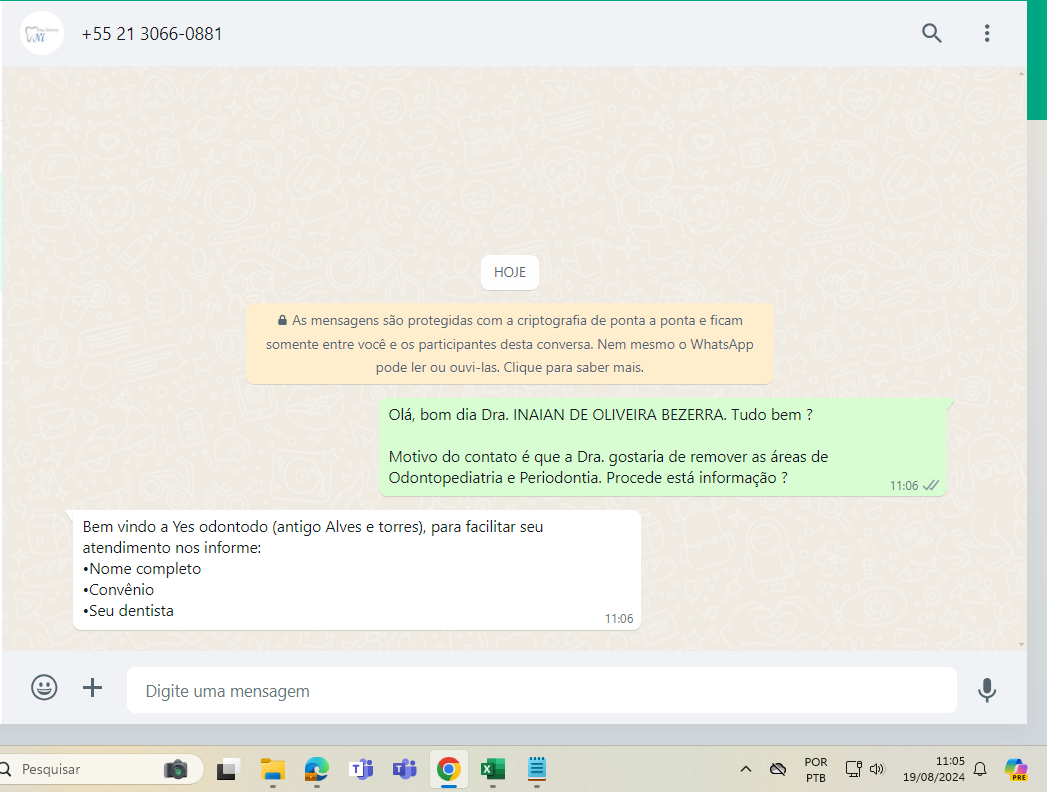Attach a file with the plus icon

pos(92,688)
